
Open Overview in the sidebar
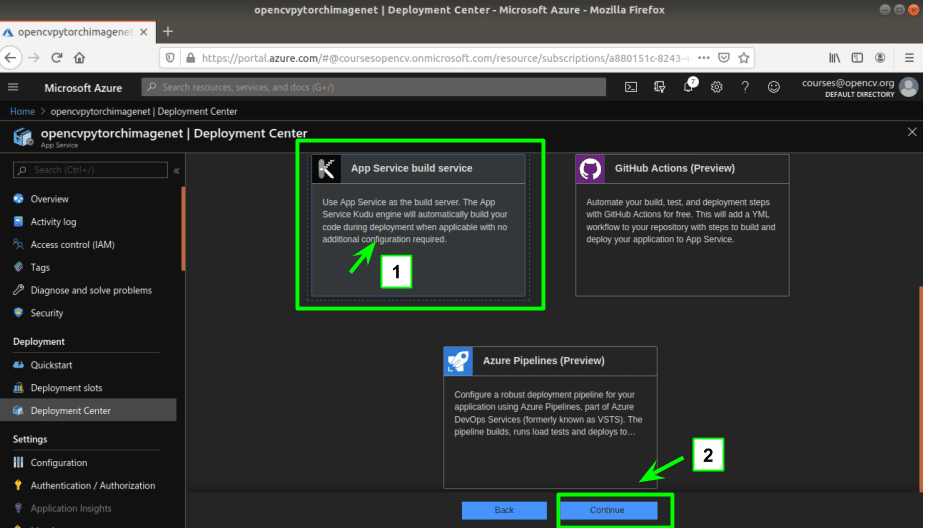tap(50, 199)
